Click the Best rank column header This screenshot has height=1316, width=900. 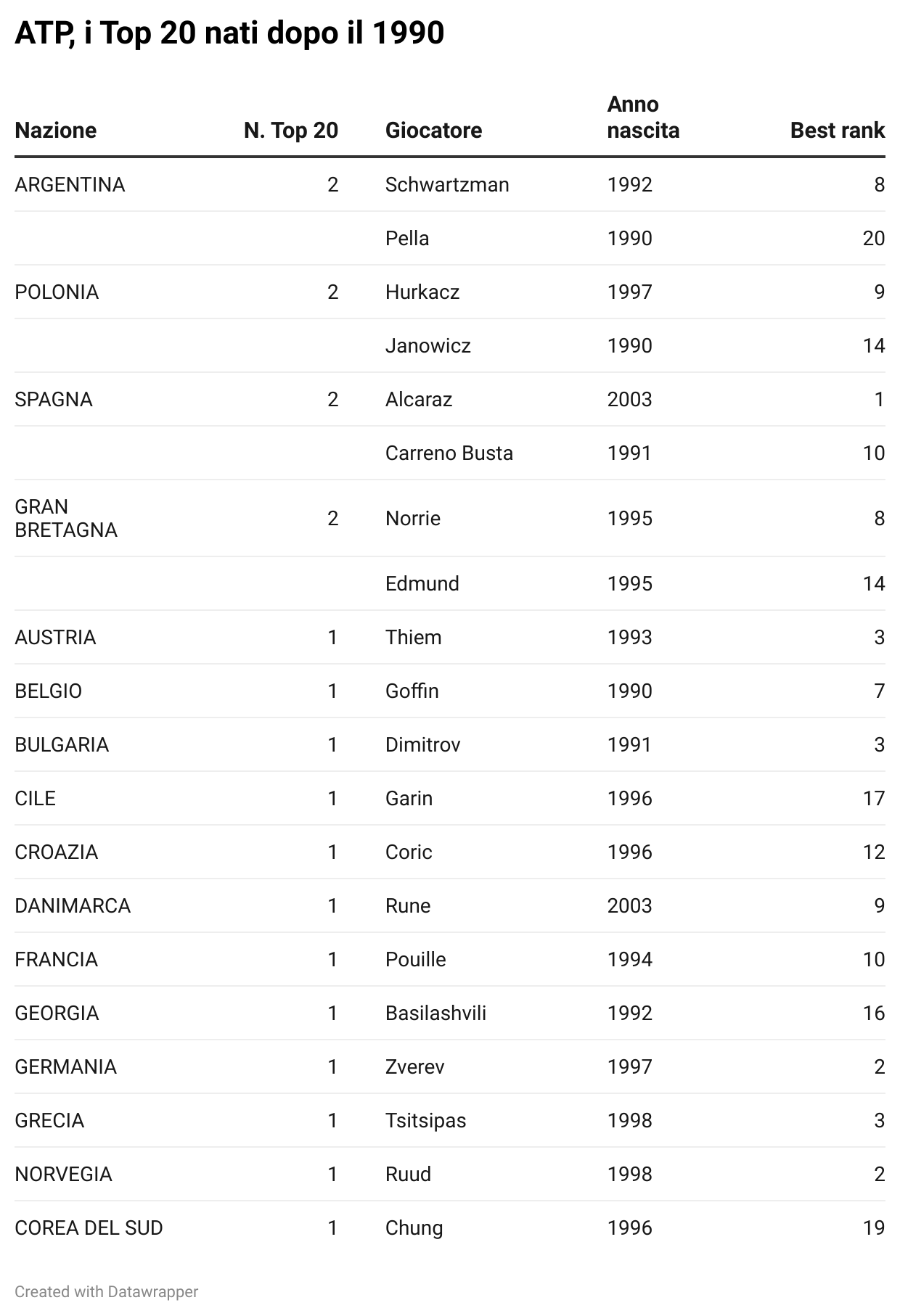pyautogui.click(x=838, y=131)
